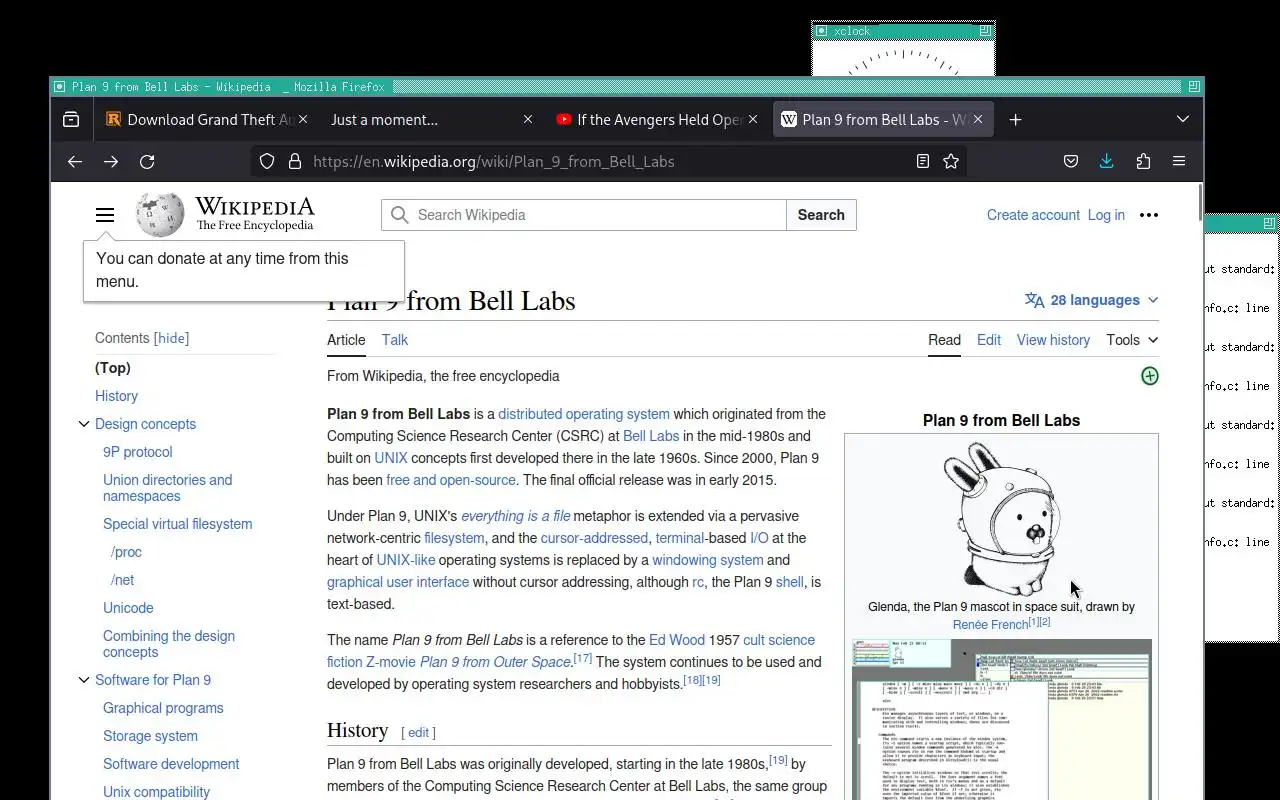The height and width of the screenshot is (800, 1280).
Task: Open the Edit tab
Action: pyautogui.click(x=989, y=340)
